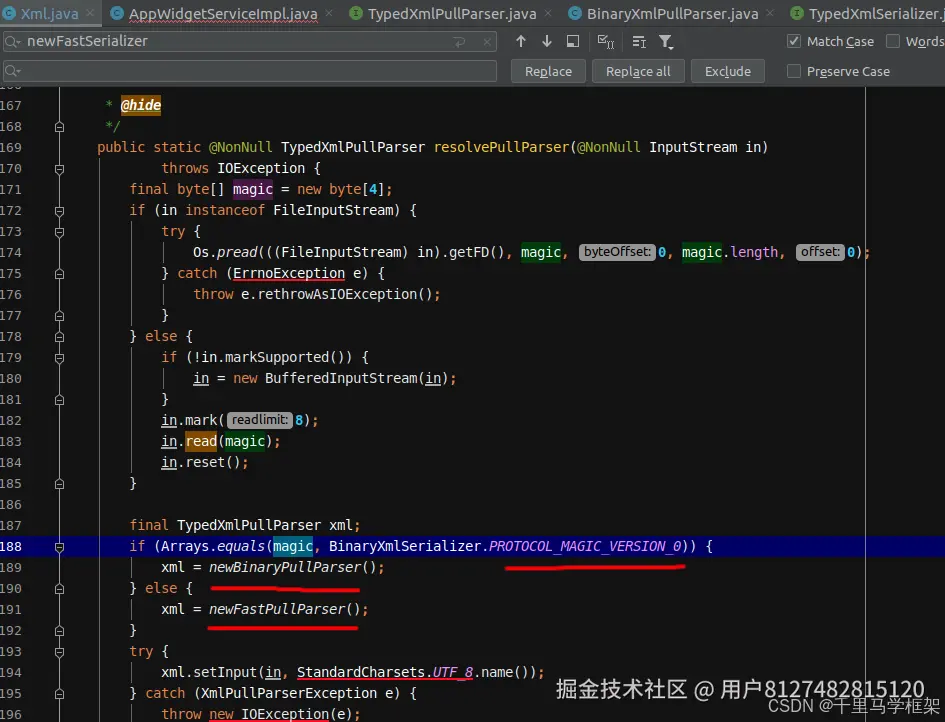Click the PROTOCOL_MAGIC_VERSION_0 constant
The height and width of the screenshot is (722, 945).
585,546
